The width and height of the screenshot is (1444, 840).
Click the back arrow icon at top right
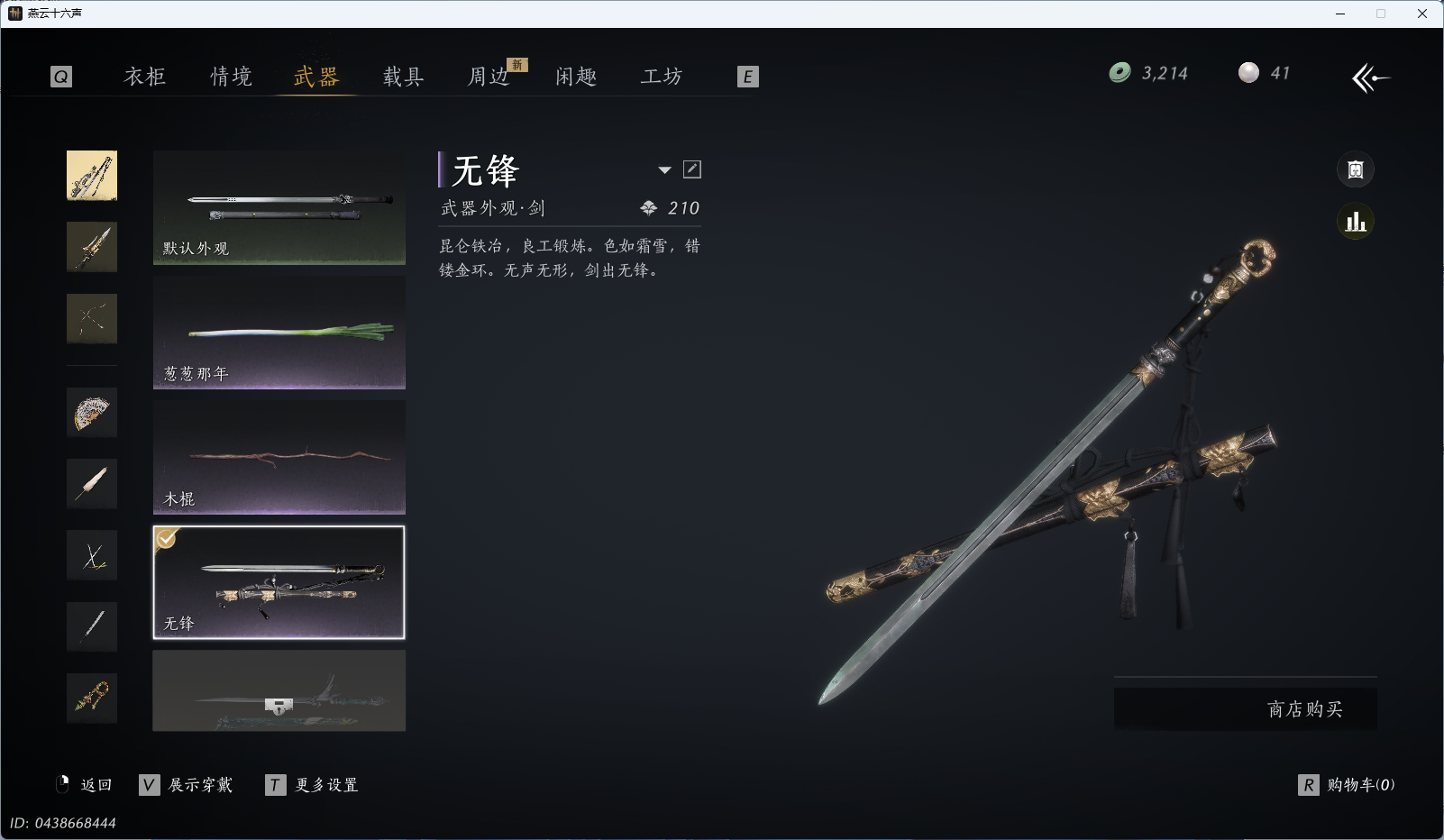(x=1370, y=78)
